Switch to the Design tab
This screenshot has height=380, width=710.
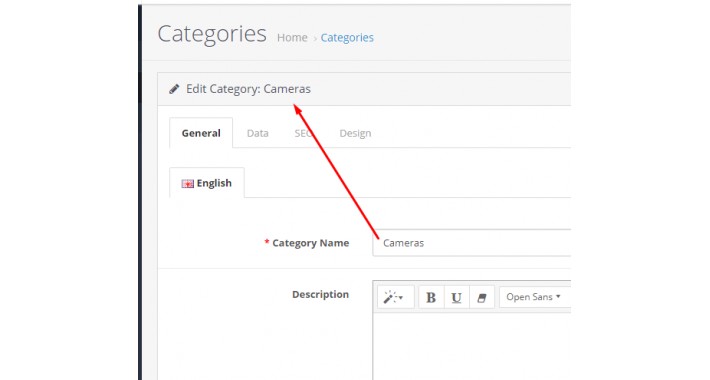(355, 133)
